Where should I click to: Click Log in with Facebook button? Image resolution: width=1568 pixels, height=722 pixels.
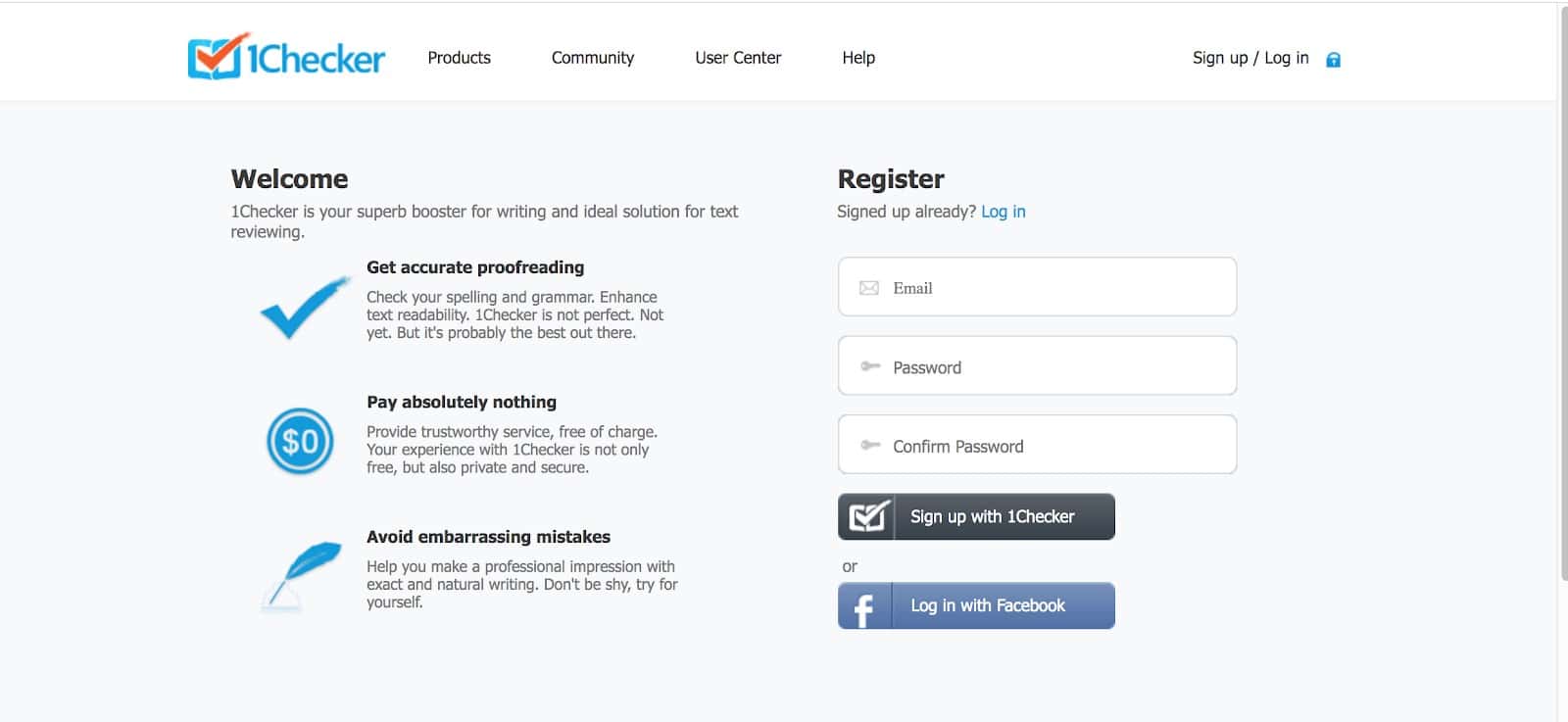point(976,605)
